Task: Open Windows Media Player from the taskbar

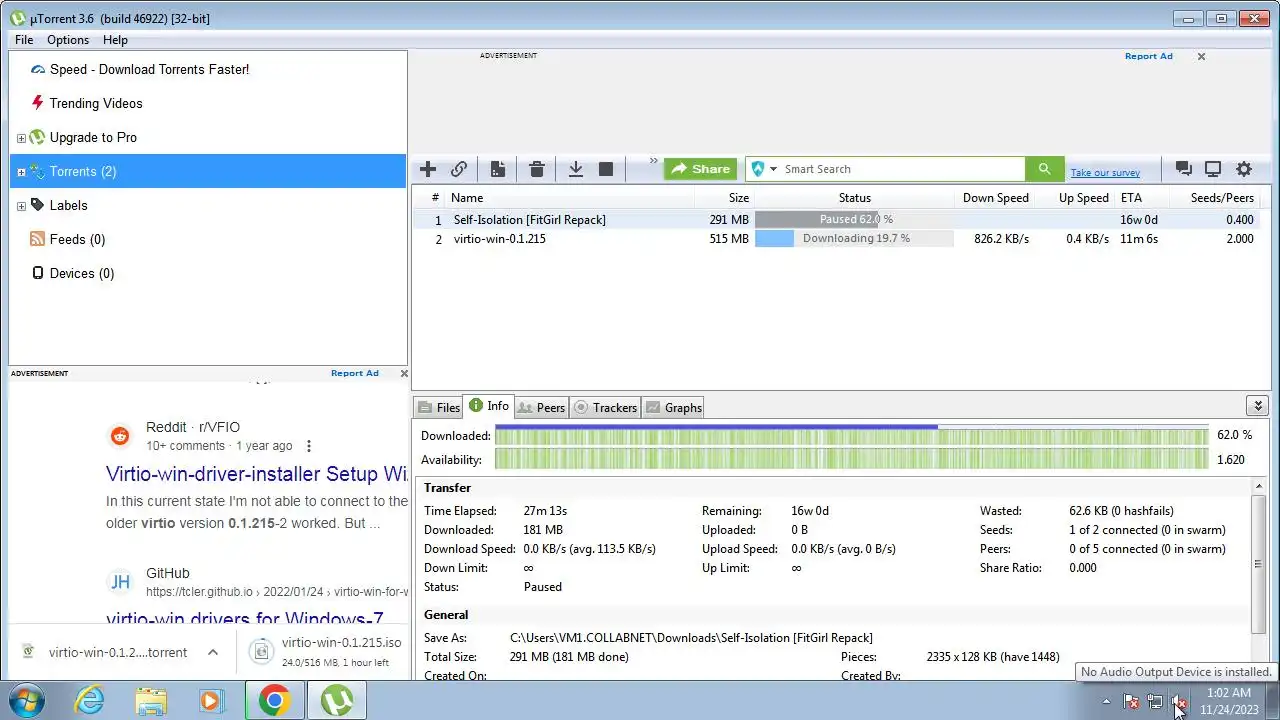Action: coord(211,700)
